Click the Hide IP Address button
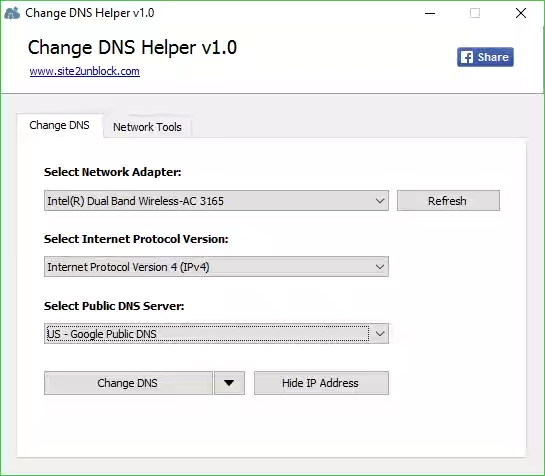Viewport: 545px width, 476px height. [321, 383]
